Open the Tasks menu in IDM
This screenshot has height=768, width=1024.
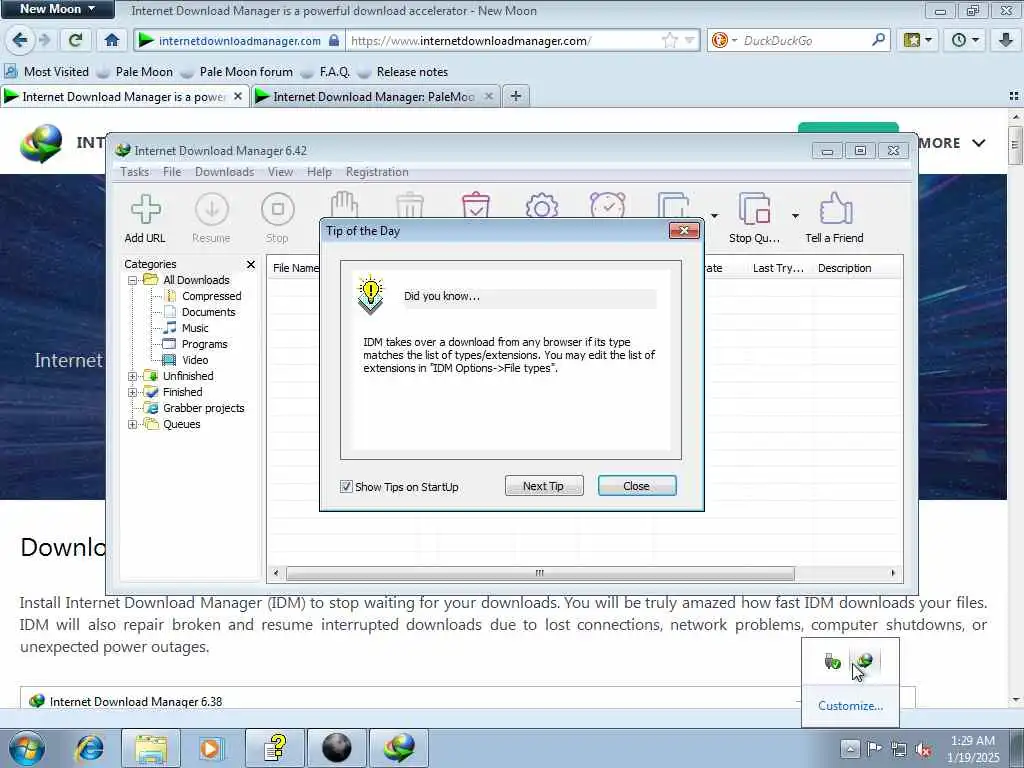tap(135, 172)
